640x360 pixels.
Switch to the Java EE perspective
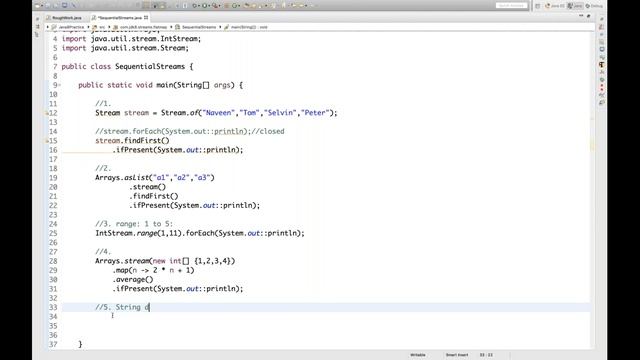tap(555, 6)
